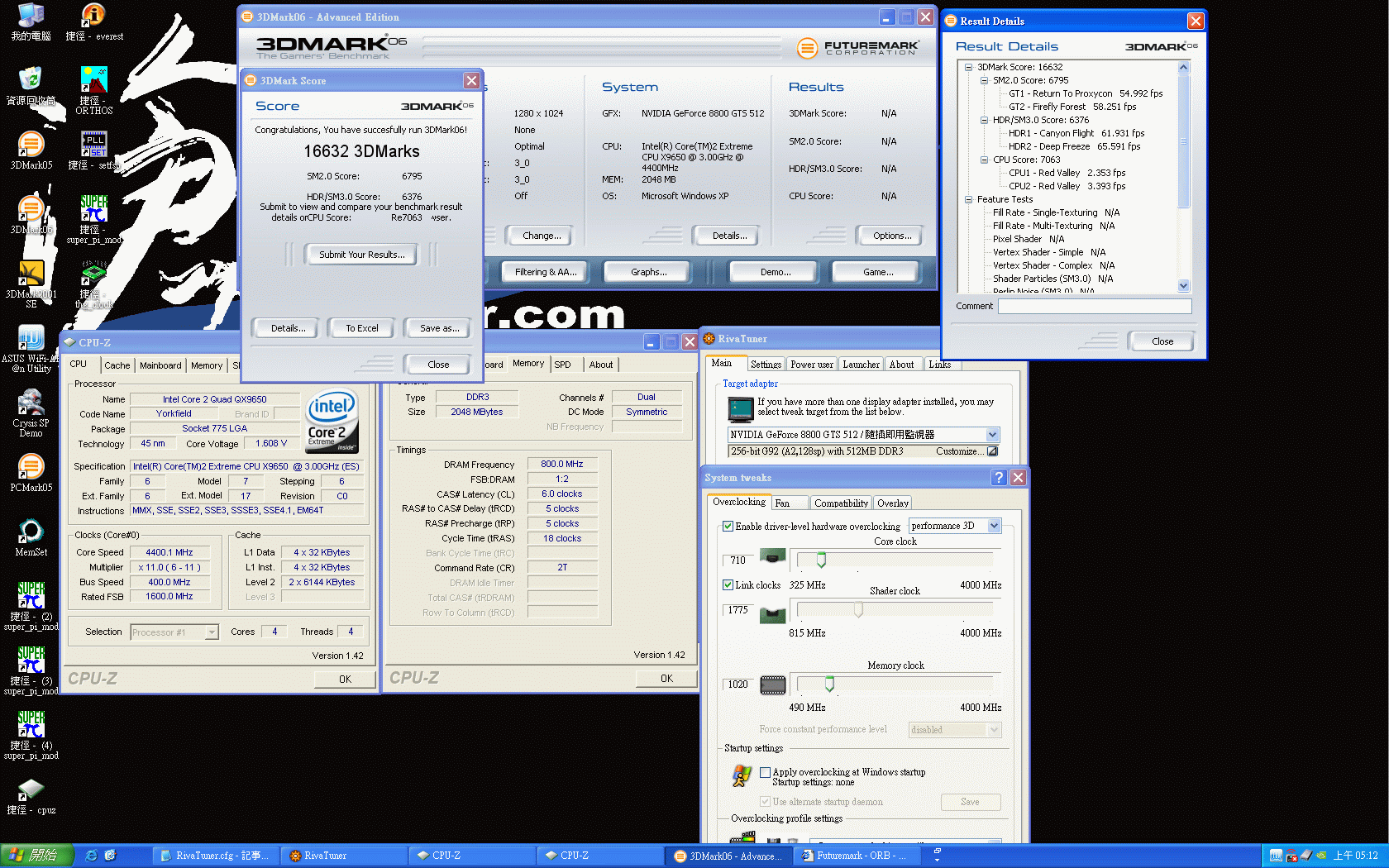Open the Settings tab in RivaTuner
The image size is (1389, 868).
tap(766, 365)
